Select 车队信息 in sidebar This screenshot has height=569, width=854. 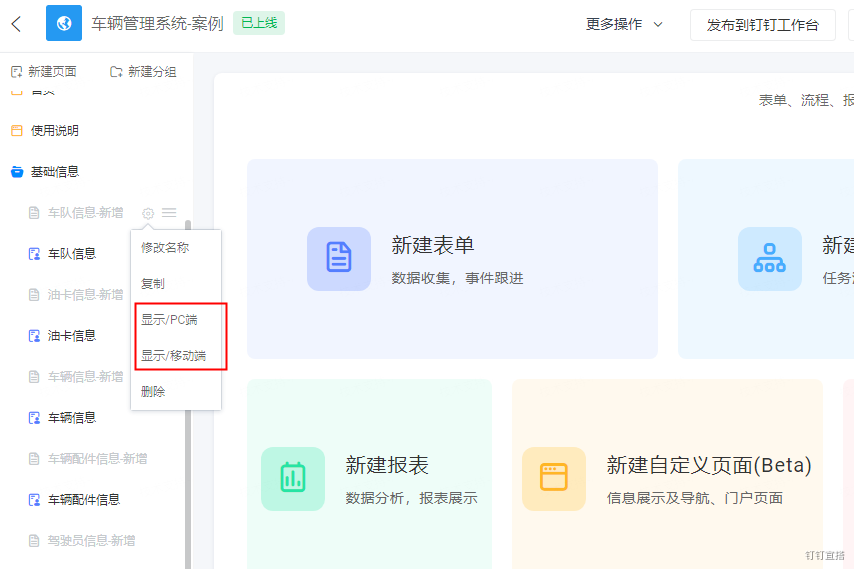72,254
